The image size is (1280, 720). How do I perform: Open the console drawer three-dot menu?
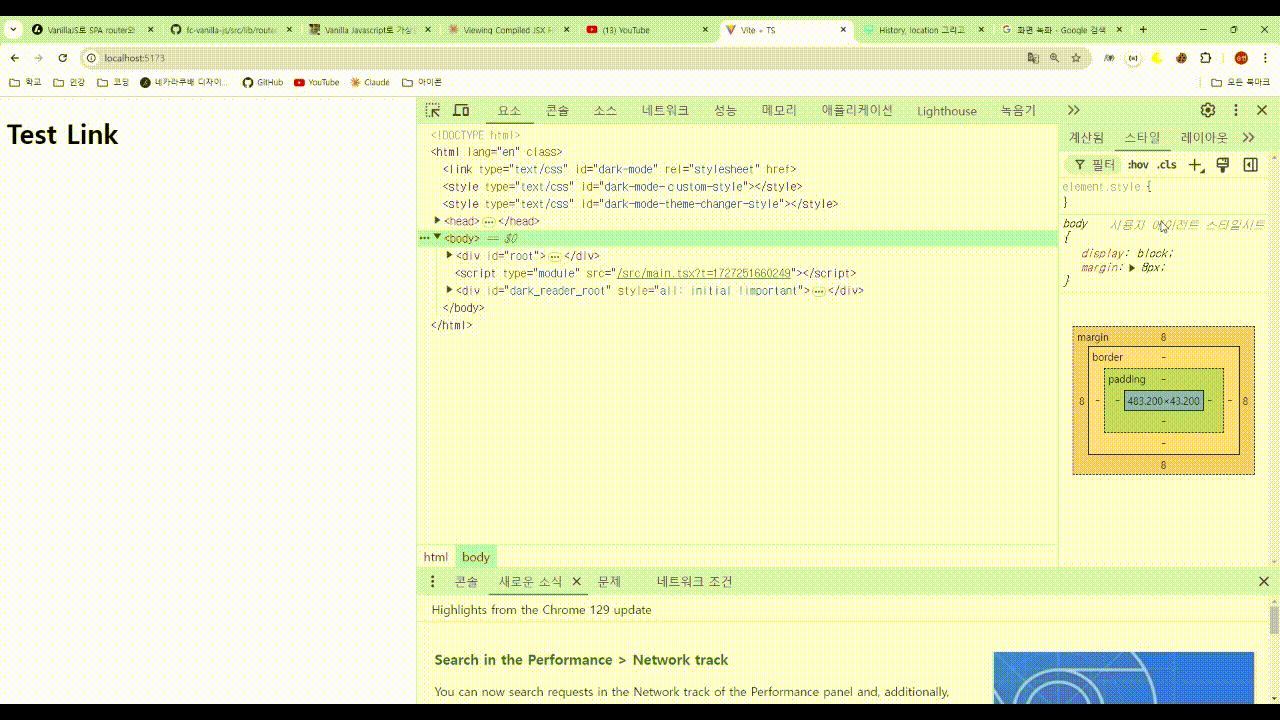[x=432, y=581]
